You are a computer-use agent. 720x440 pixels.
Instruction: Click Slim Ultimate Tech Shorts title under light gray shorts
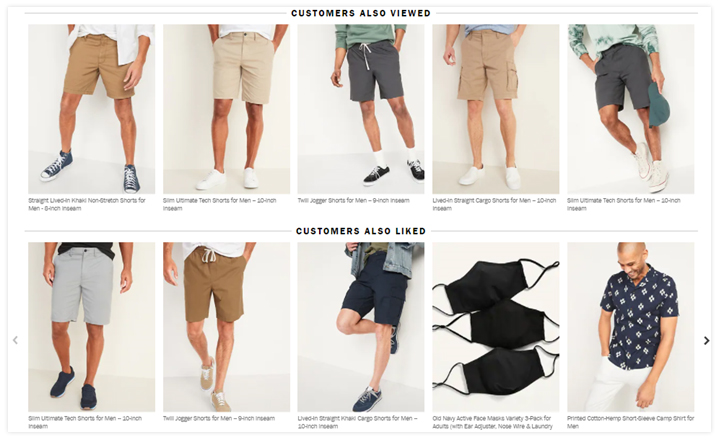tap(85, 423)
